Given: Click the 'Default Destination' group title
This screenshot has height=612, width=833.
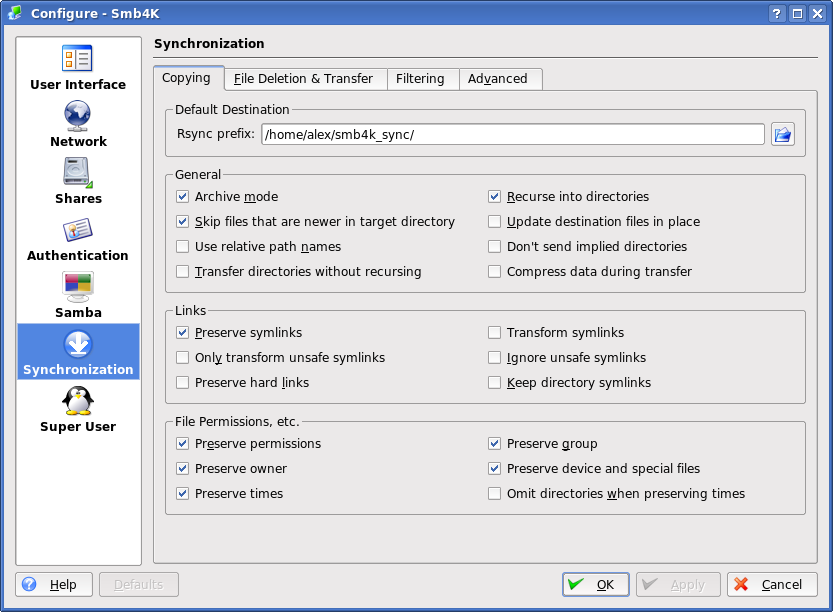Looking at the screenshot, I should [x=232, y=109].
